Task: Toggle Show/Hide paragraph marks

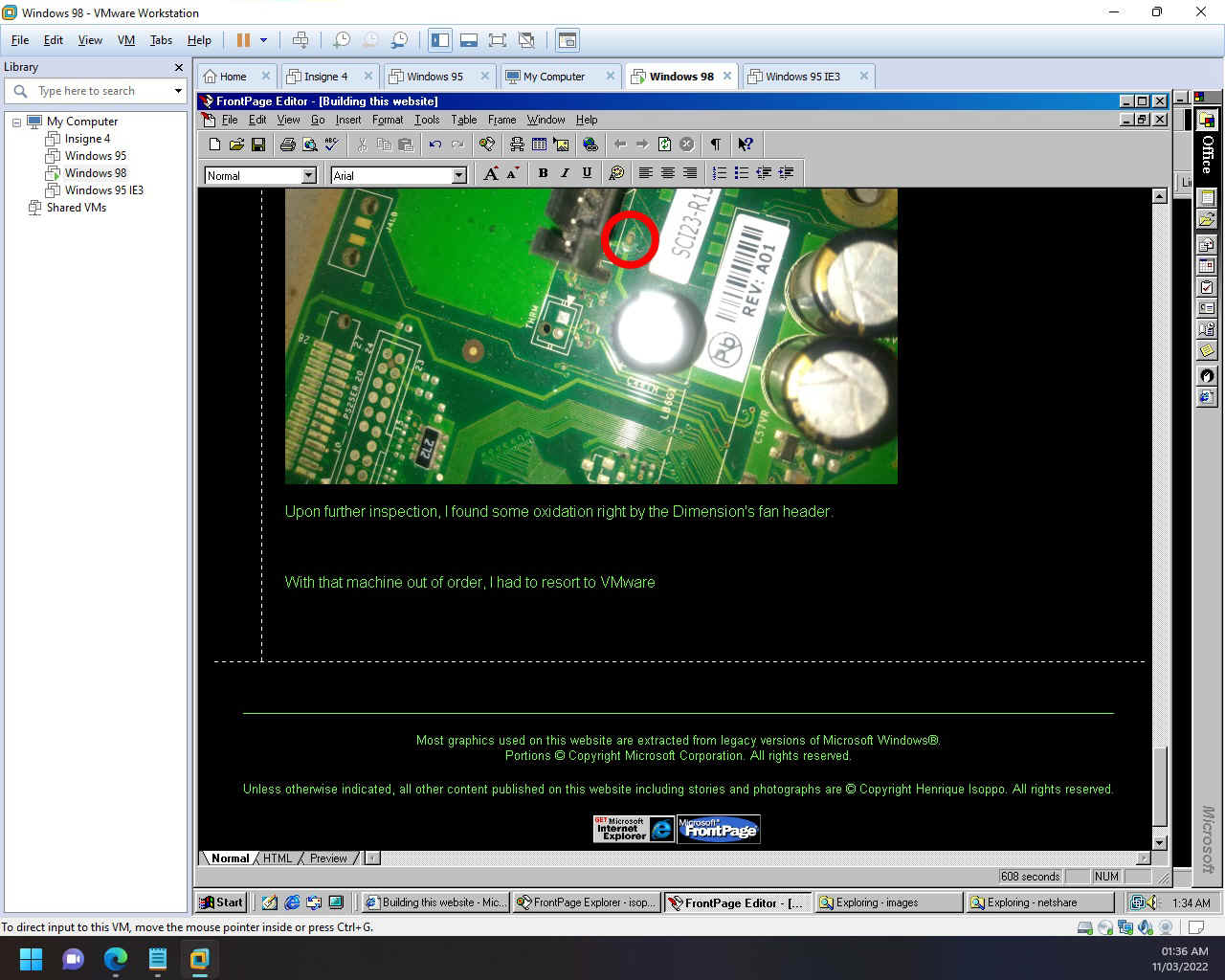Action: (716, 145)
